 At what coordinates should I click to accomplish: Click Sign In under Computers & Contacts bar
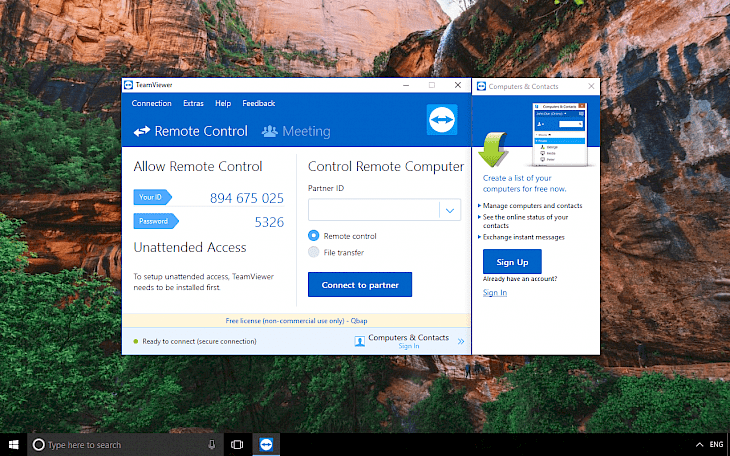click(x=409, y=346)
